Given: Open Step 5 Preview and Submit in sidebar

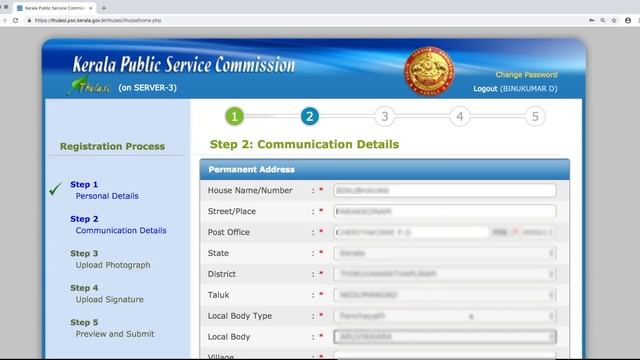Looking at the screenshot, I should click(x=112, y=328).
